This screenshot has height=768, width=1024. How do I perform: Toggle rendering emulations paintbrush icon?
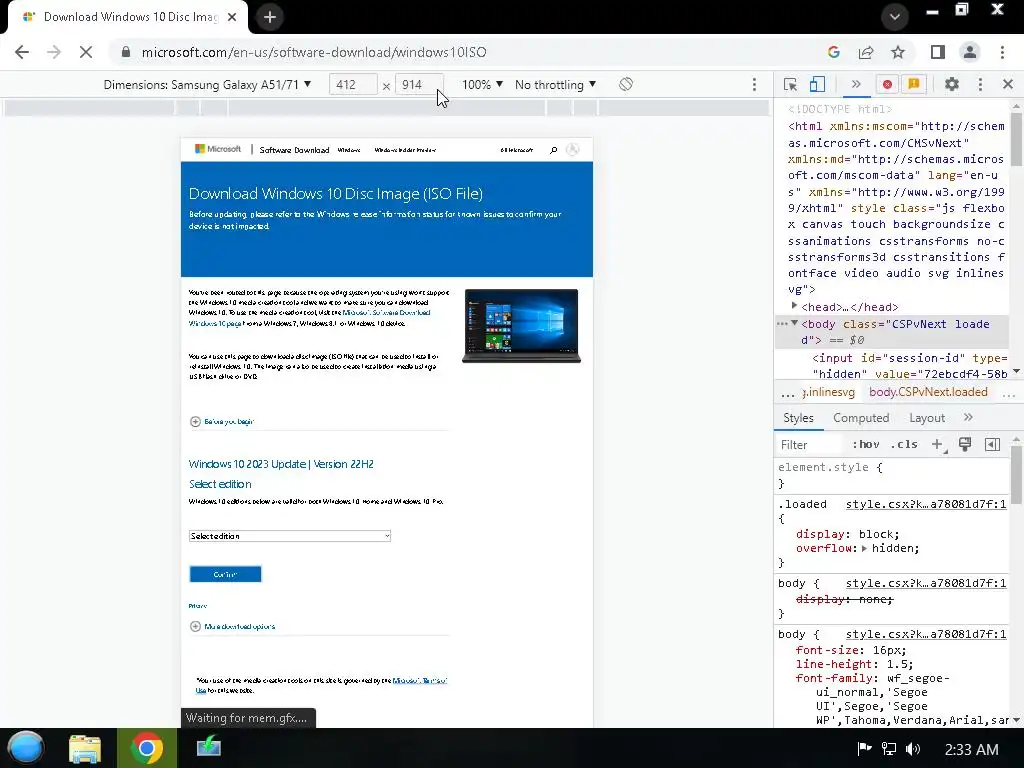(965, 445)
